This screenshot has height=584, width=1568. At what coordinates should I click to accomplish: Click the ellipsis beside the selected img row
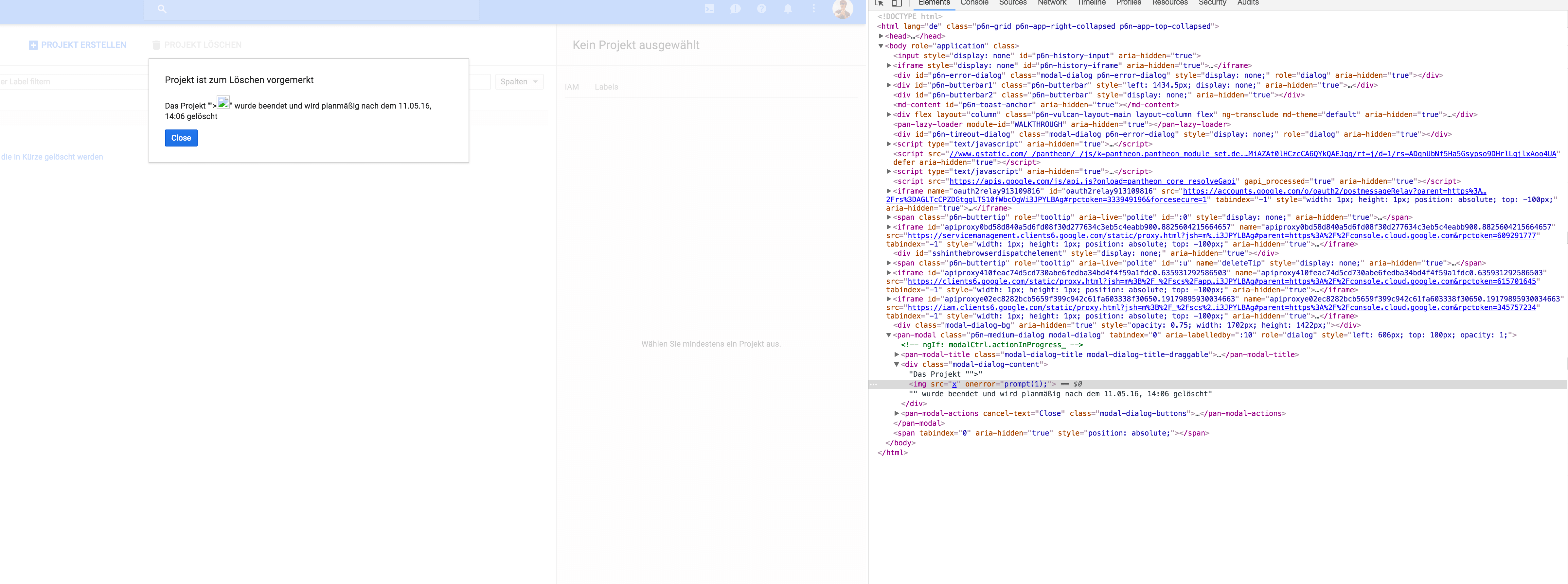(x=874, y=385)
